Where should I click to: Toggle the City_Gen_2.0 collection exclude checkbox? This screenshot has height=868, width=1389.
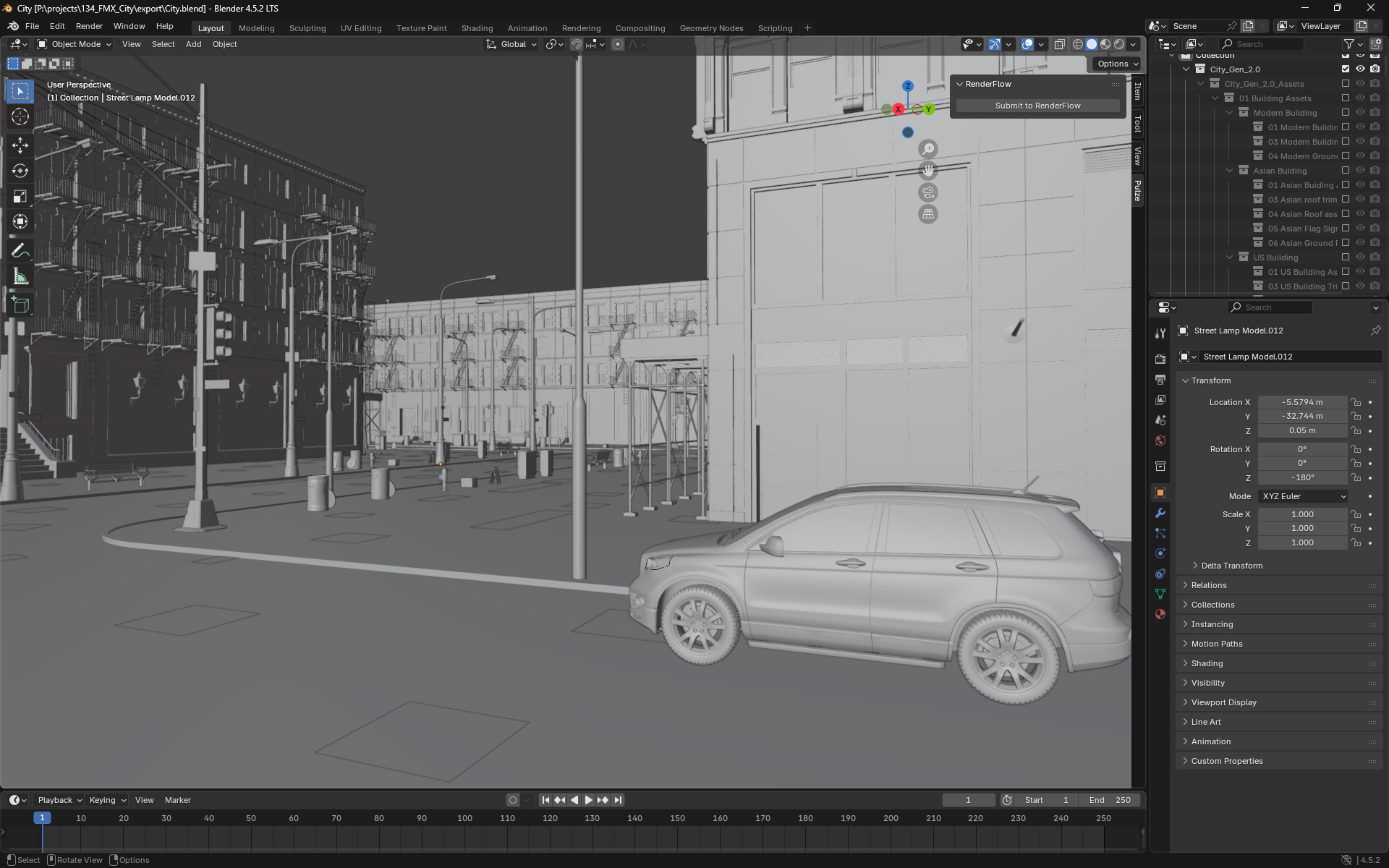click(1346, 69)
